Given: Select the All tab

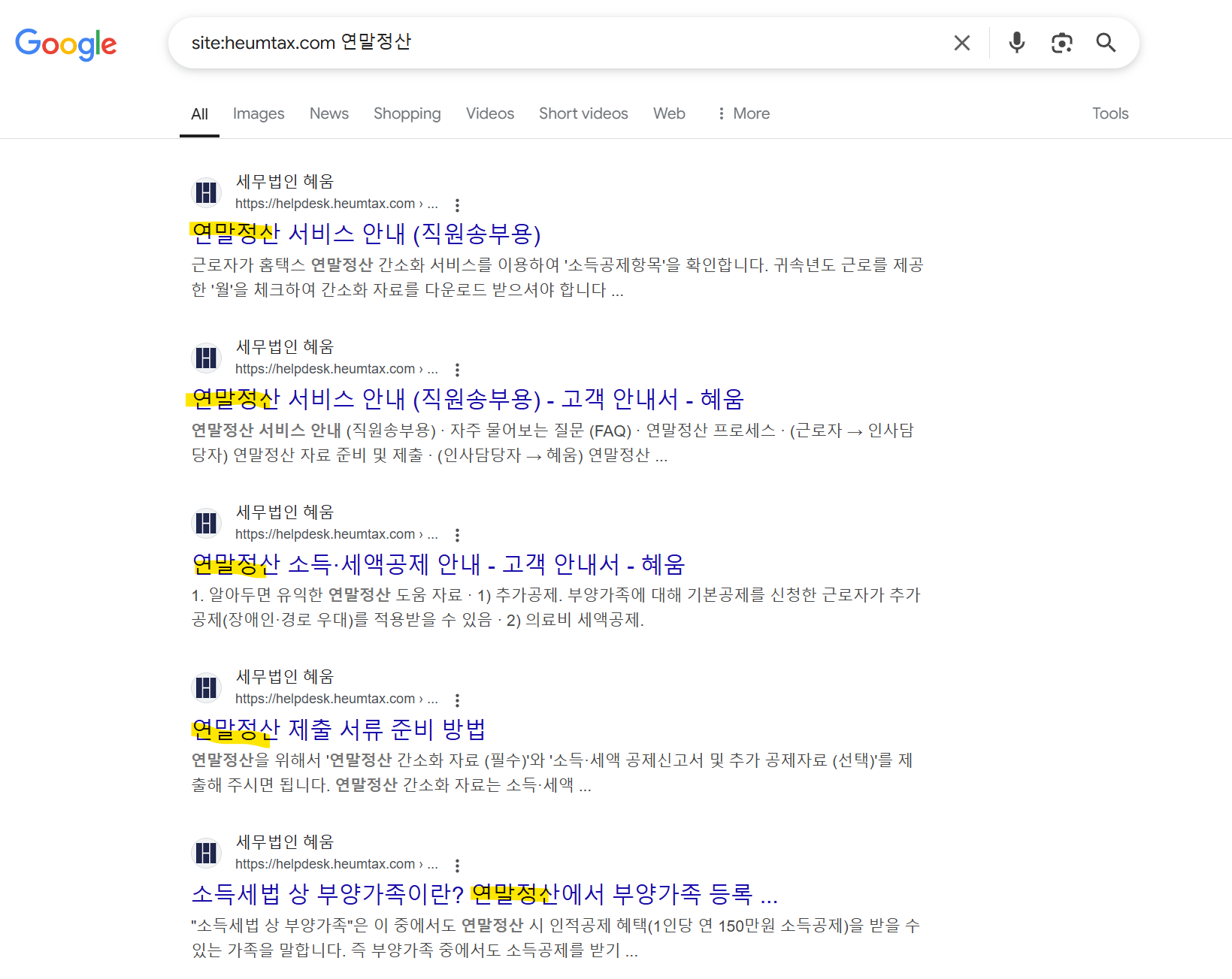Looking at the screenshot, I should coord(199,114).
